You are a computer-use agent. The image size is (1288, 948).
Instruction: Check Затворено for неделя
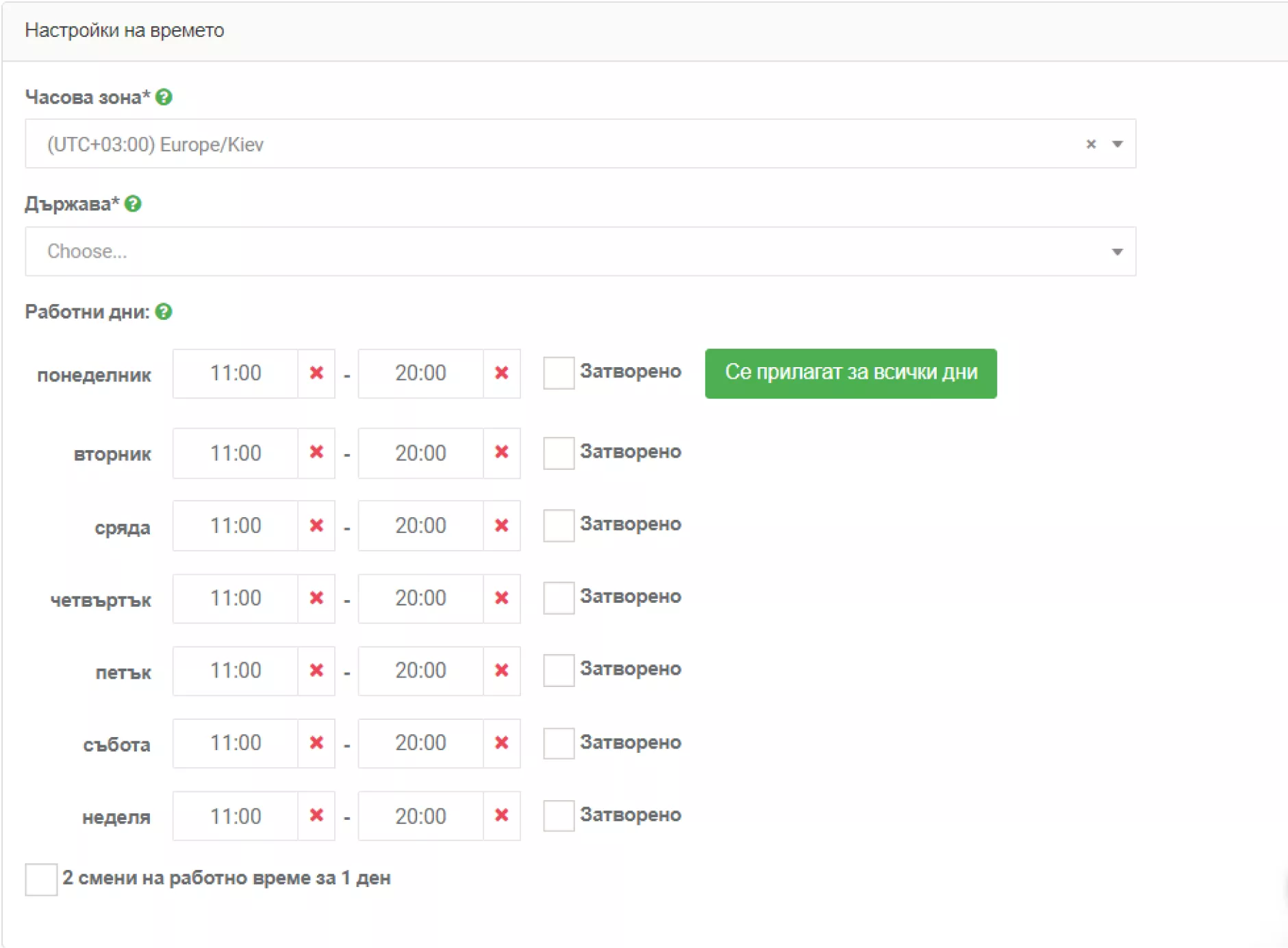559,816
